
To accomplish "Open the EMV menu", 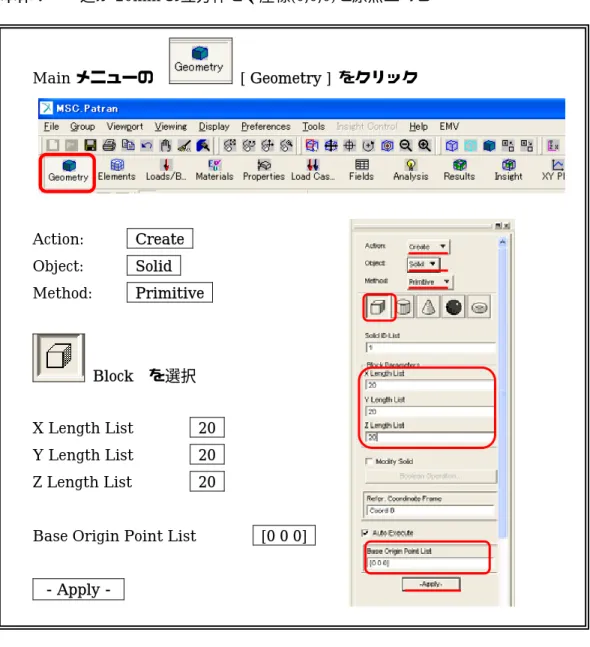I will [x=449, y=126].
